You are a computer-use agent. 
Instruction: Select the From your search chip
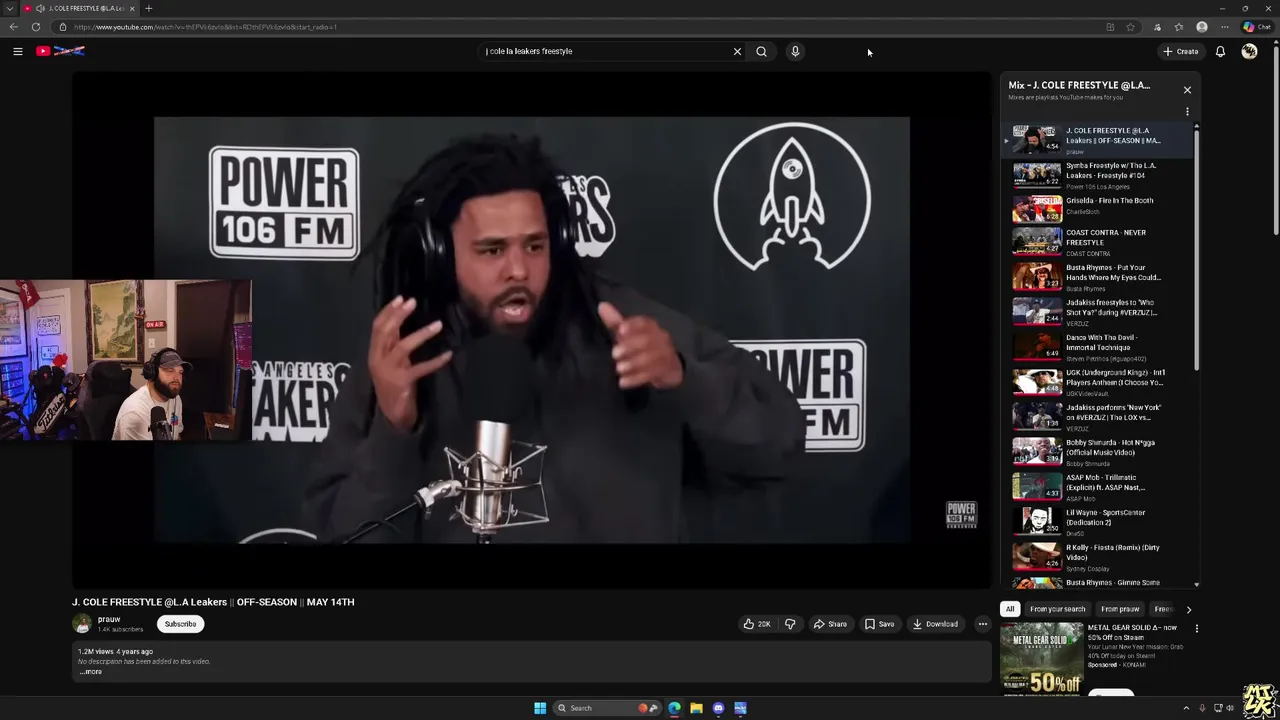1057,609
